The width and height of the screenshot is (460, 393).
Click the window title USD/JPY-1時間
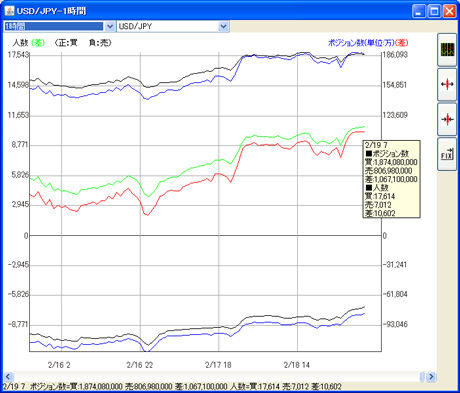tap(51, 11)
